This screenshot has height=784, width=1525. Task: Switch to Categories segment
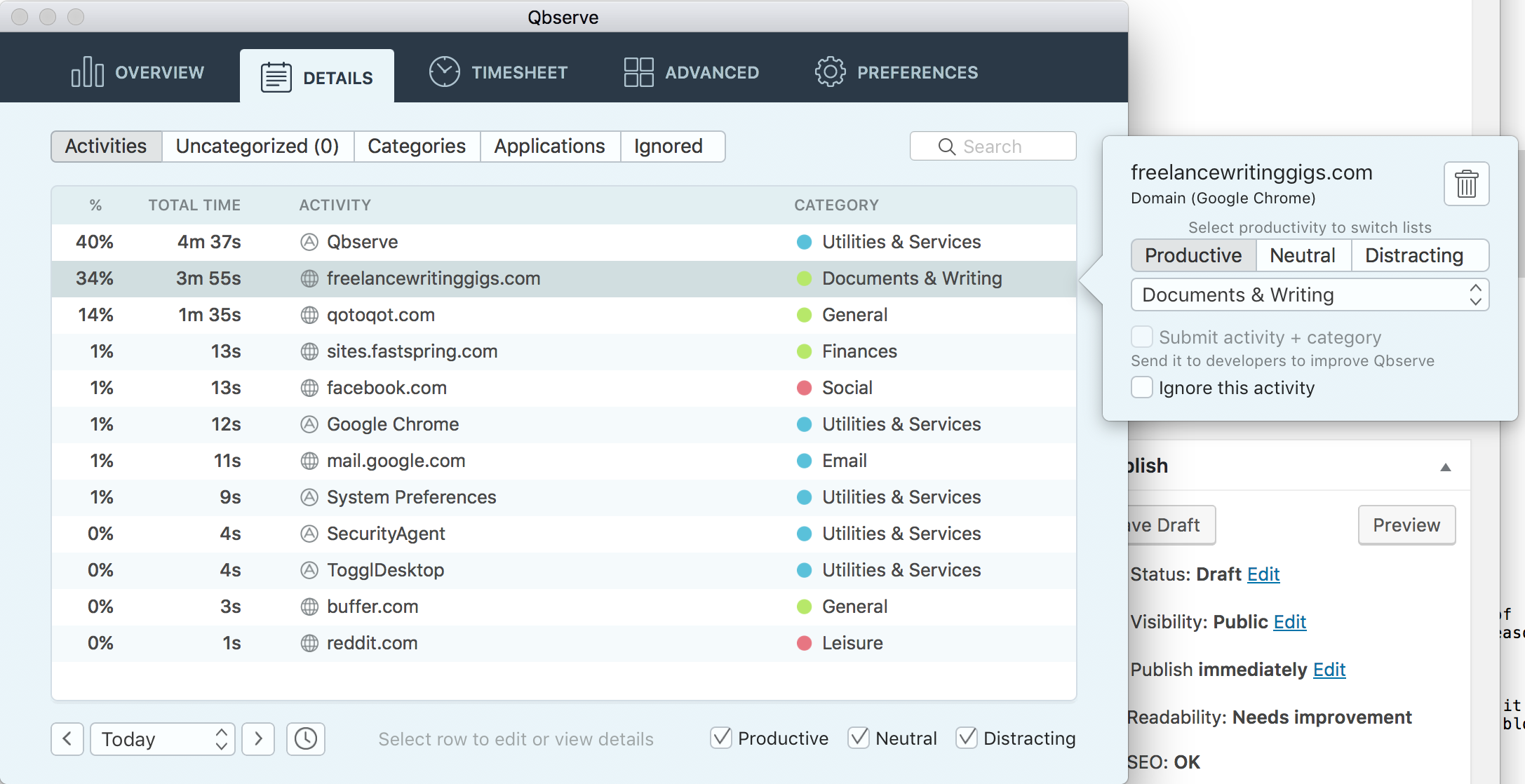(417, 146)
